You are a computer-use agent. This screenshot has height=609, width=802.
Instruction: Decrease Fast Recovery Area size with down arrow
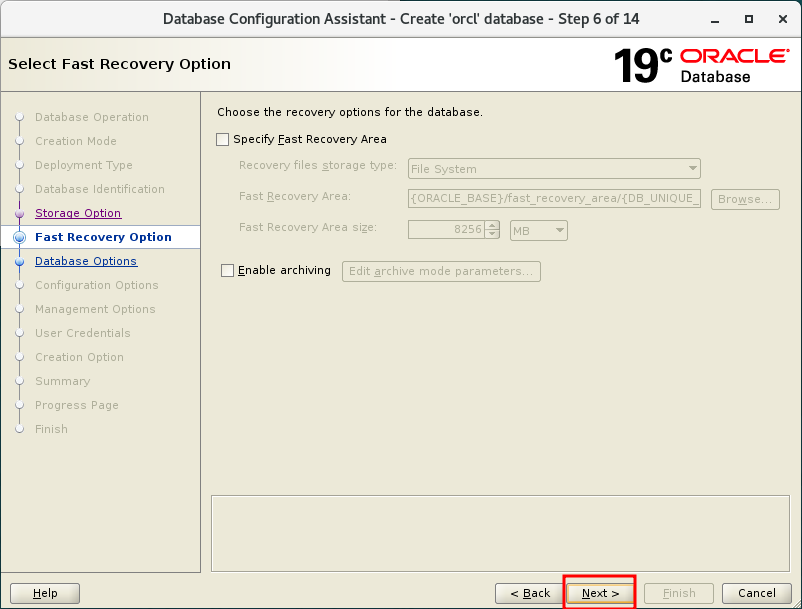[492, 234]
